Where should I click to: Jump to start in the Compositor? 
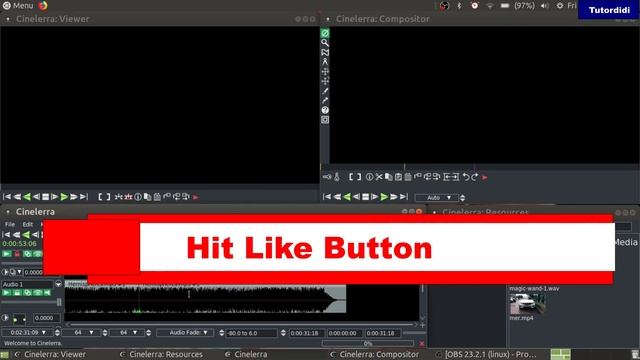[x=327, y=197]
